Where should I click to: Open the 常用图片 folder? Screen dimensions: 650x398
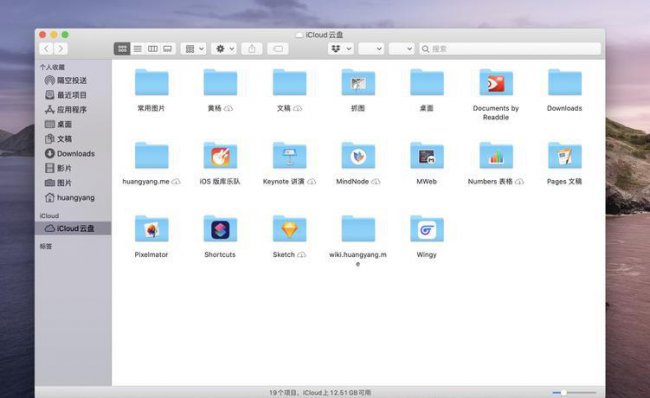(151, 83)
